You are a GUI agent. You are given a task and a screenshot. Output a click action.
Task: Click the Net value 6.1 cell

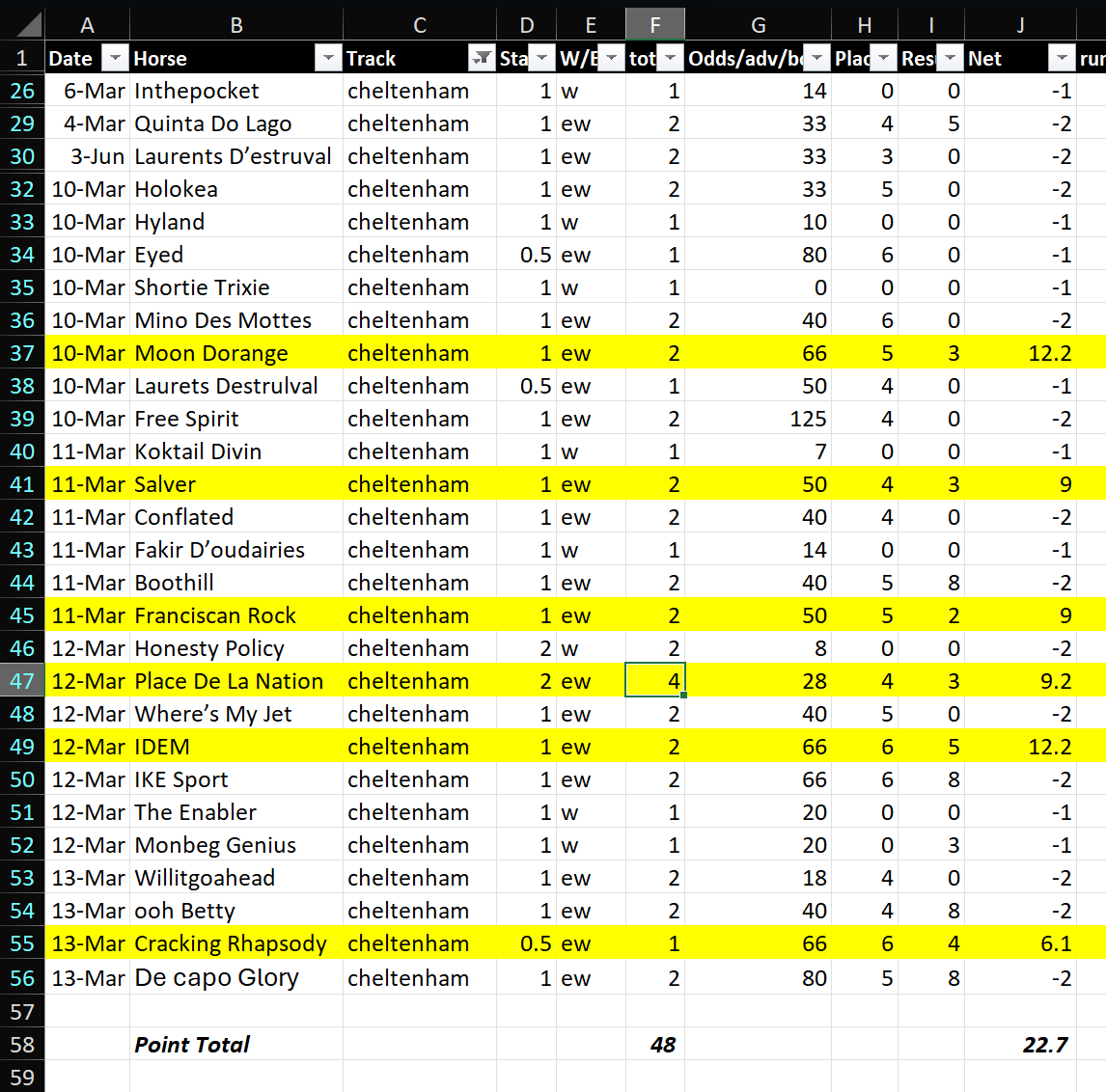1021,943
